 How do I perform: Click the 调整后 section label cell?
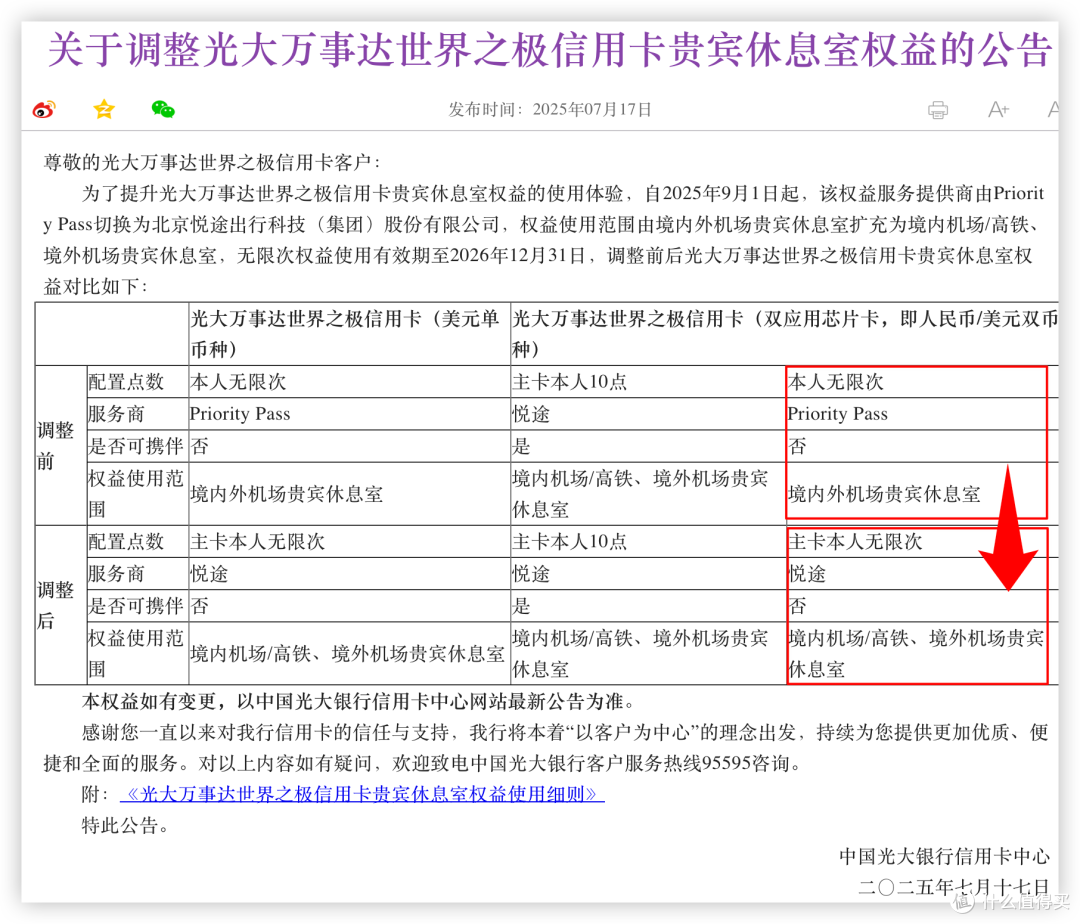pos(61,605)
